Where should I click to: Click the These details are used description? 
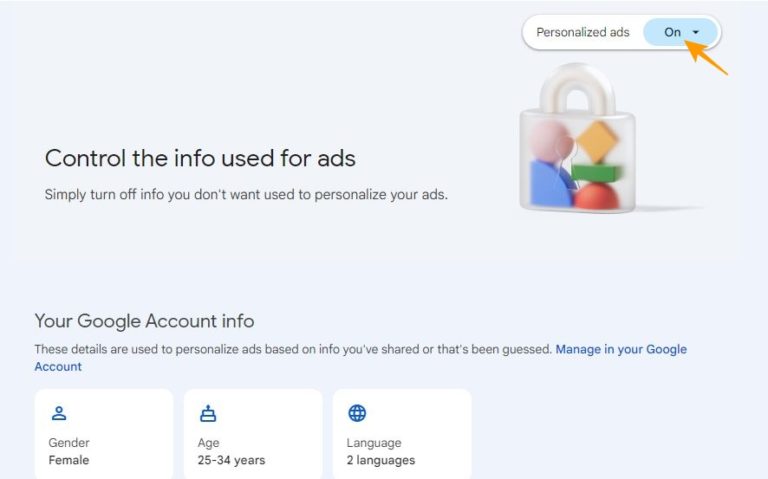pyautogui.click(x=292, y=349)
